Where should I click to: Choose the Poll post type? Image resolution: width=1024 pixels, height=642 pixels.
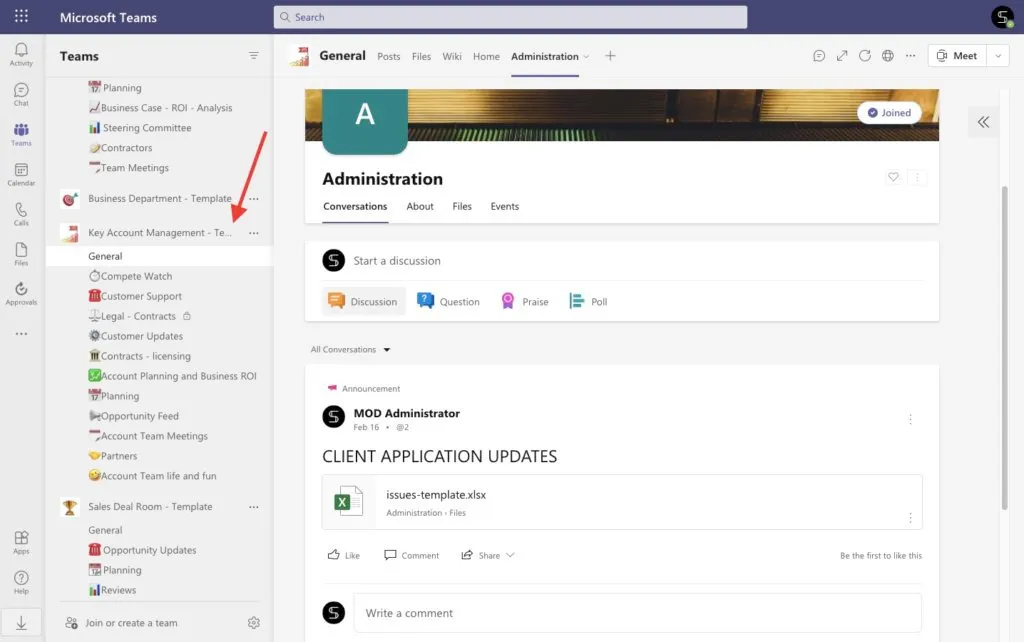(588, 302)
